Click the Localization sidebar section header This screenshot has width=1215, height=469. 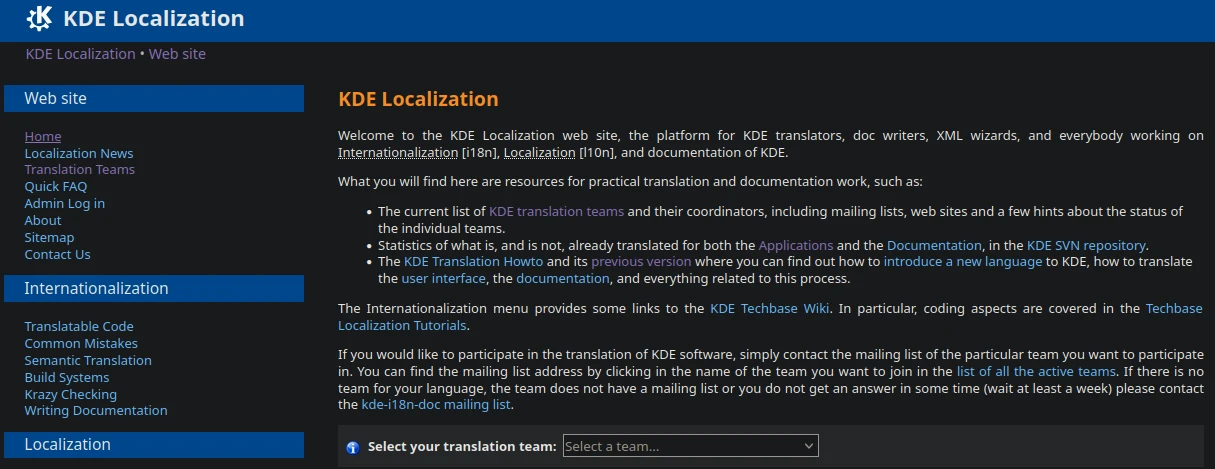154,444
